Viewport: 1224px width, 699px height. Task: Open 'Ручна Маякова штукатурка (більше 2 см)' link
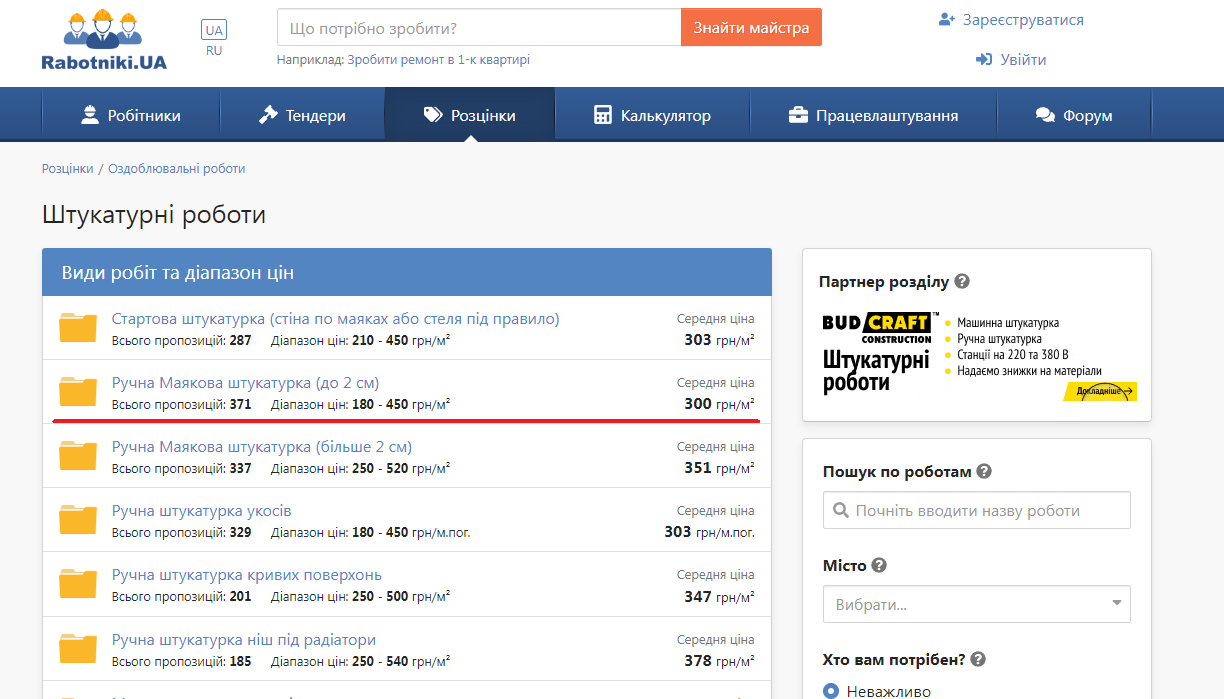tap(262, 447)
